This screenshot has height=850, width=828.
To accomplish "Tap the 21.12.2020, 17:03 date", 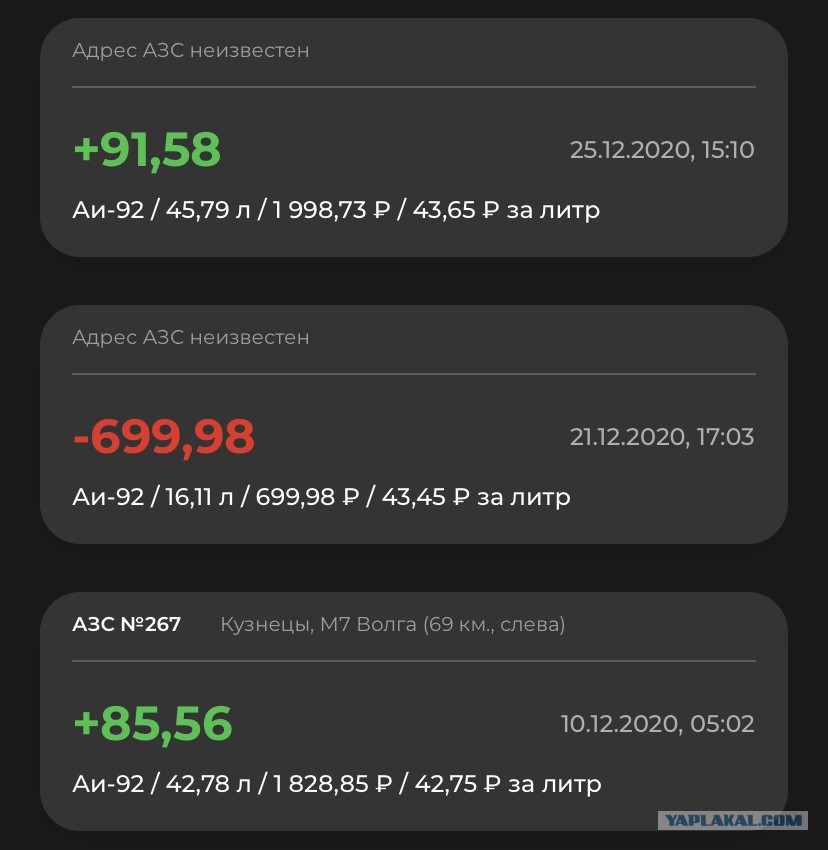I will click(662, 437).
